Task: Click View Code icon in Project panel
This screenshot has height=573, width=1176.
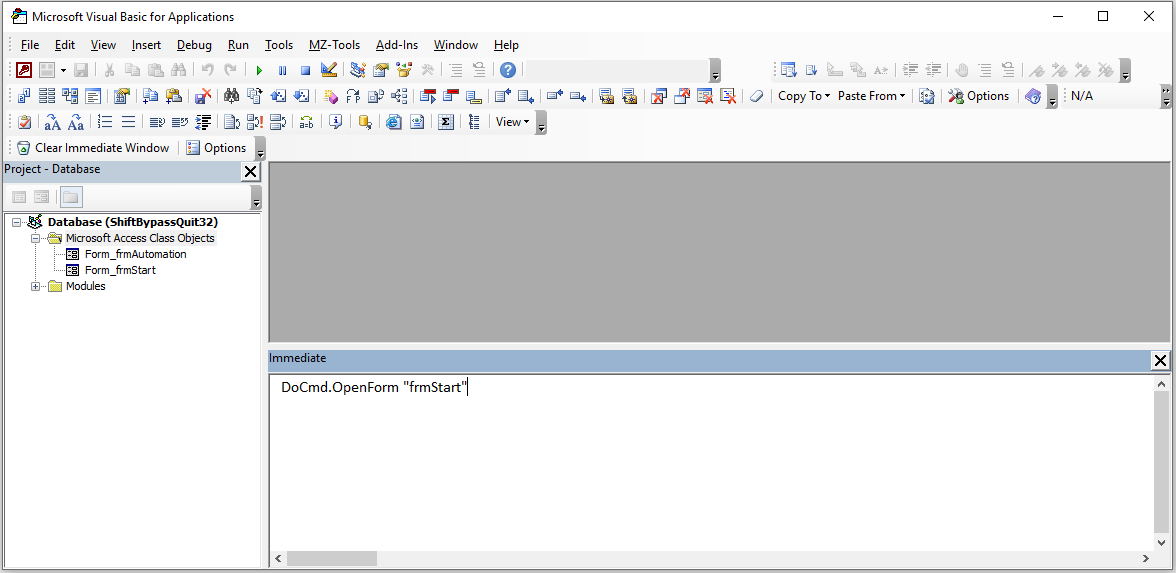Action: click(x=20, y=197)
